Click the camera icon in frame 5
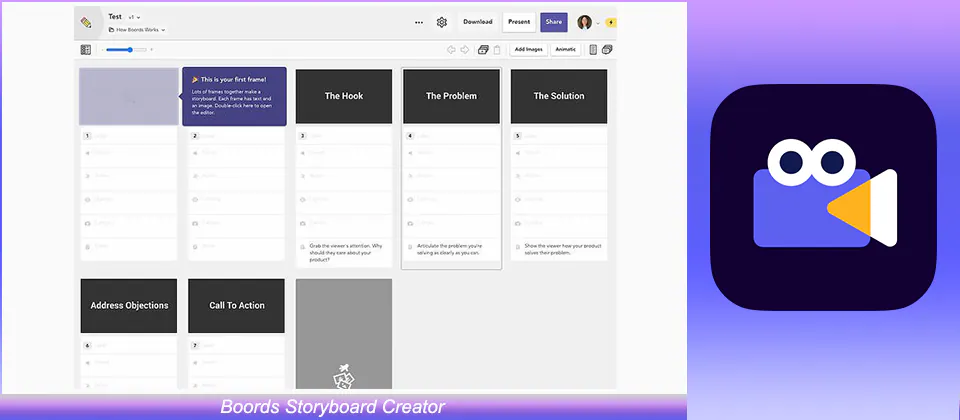Viewport: 960px width, 420px height. click(x=518, y=222)
